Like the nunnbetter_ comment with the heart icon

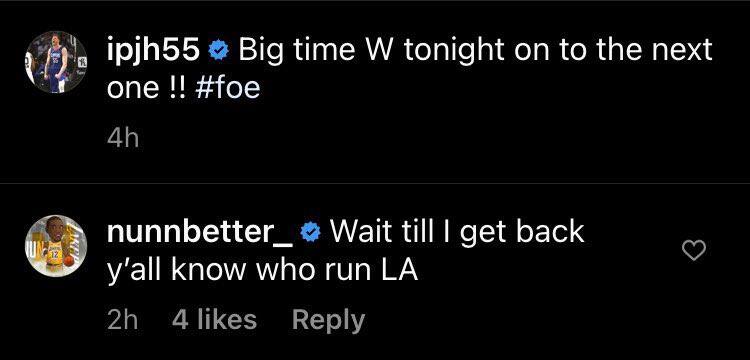coord(693,251)
